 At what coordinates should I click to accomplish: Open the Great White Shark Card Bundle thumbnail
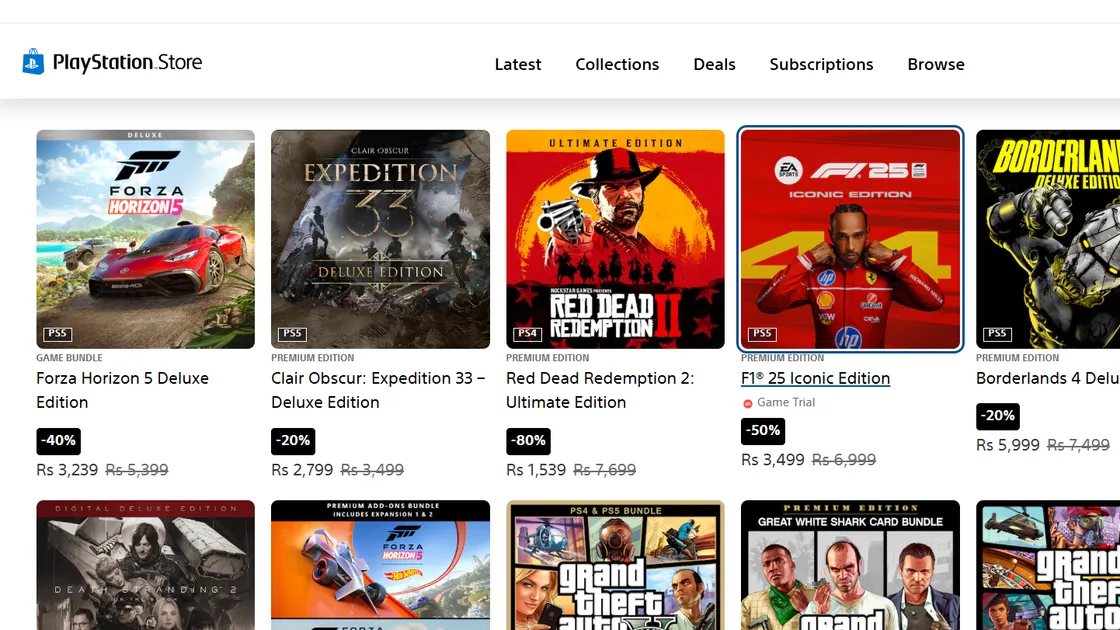tap(850, 565)
